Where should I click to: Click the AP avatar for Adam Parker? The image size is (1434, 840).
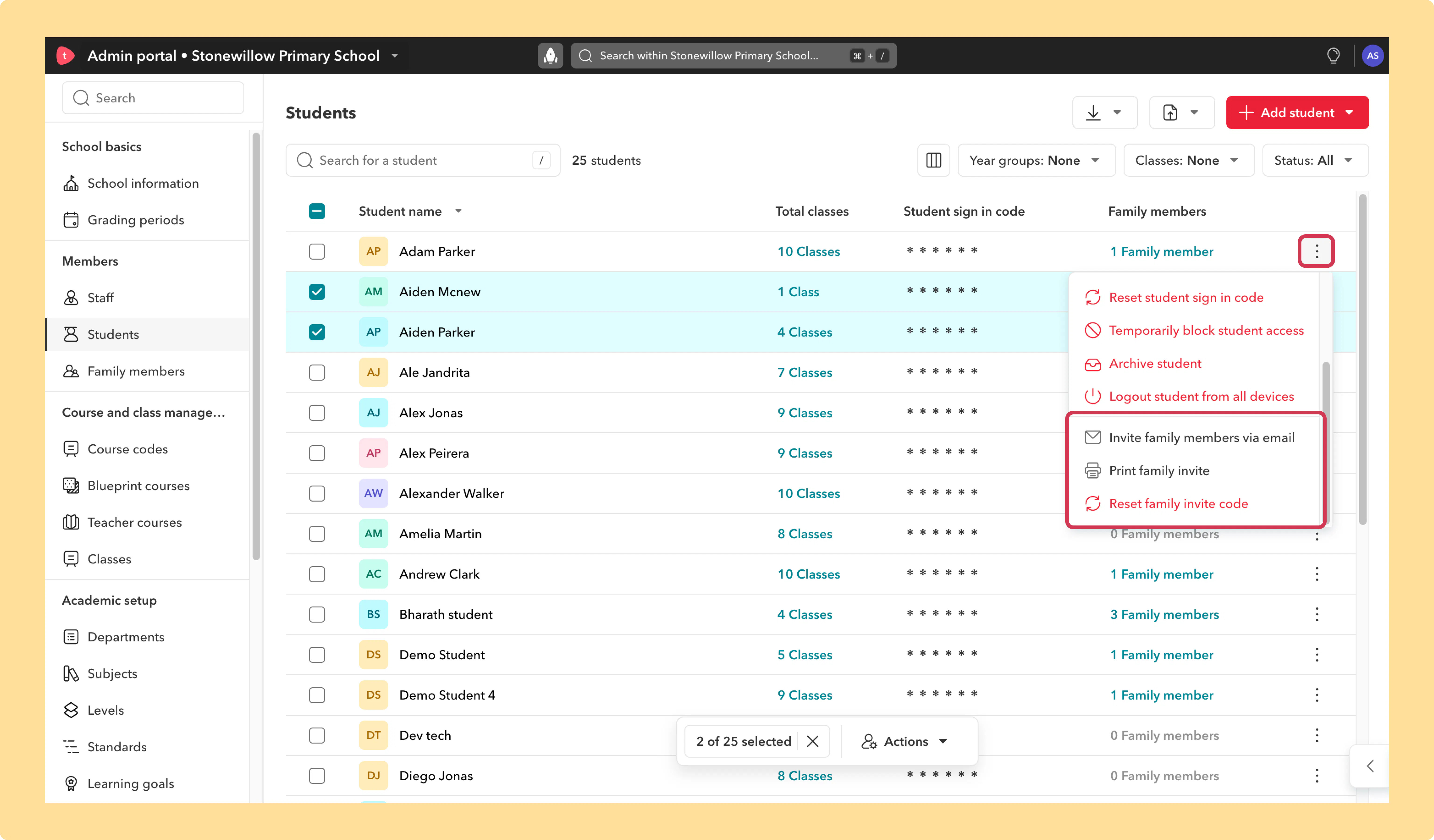tap(373, 251)
